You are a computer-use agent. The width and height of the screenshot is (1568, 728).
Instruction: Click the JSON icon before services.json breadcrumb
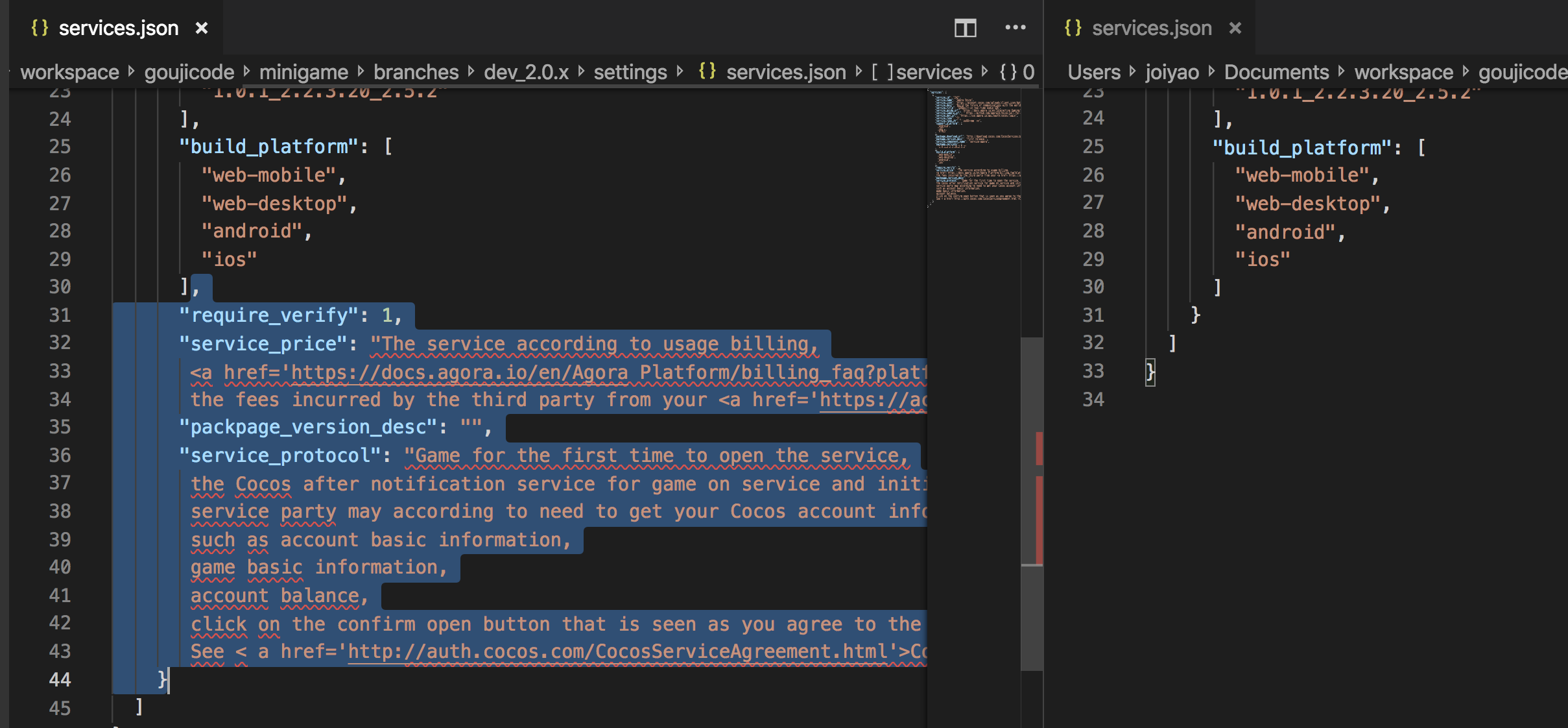tap(707, 71)
